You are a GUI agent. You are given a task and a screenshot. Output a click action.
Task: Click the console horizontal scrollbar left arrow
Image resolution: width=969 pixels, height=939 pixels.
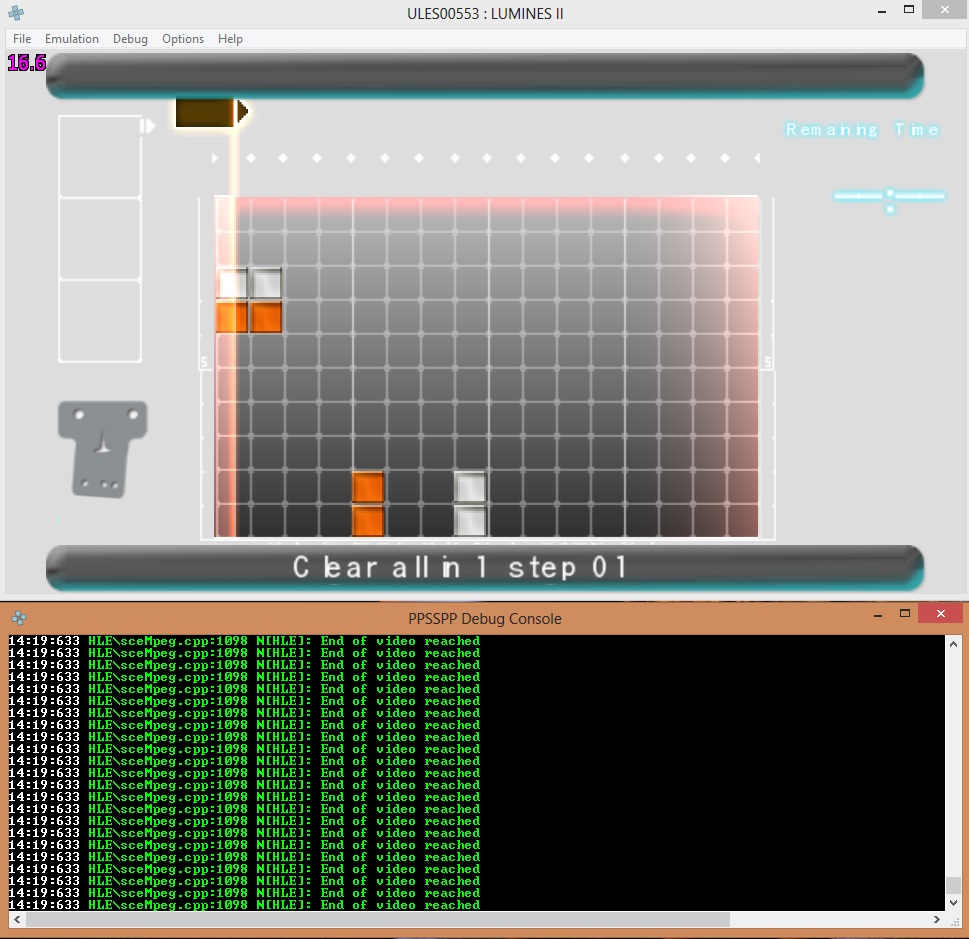click(17, 919)
